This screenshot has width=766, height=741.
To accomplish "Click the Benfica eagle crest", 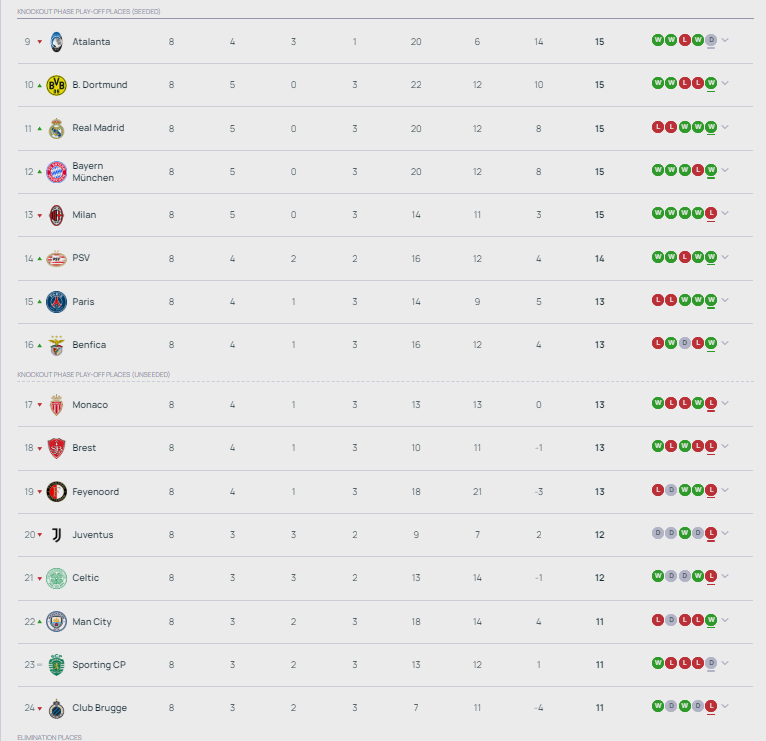I will click(56, 345).
